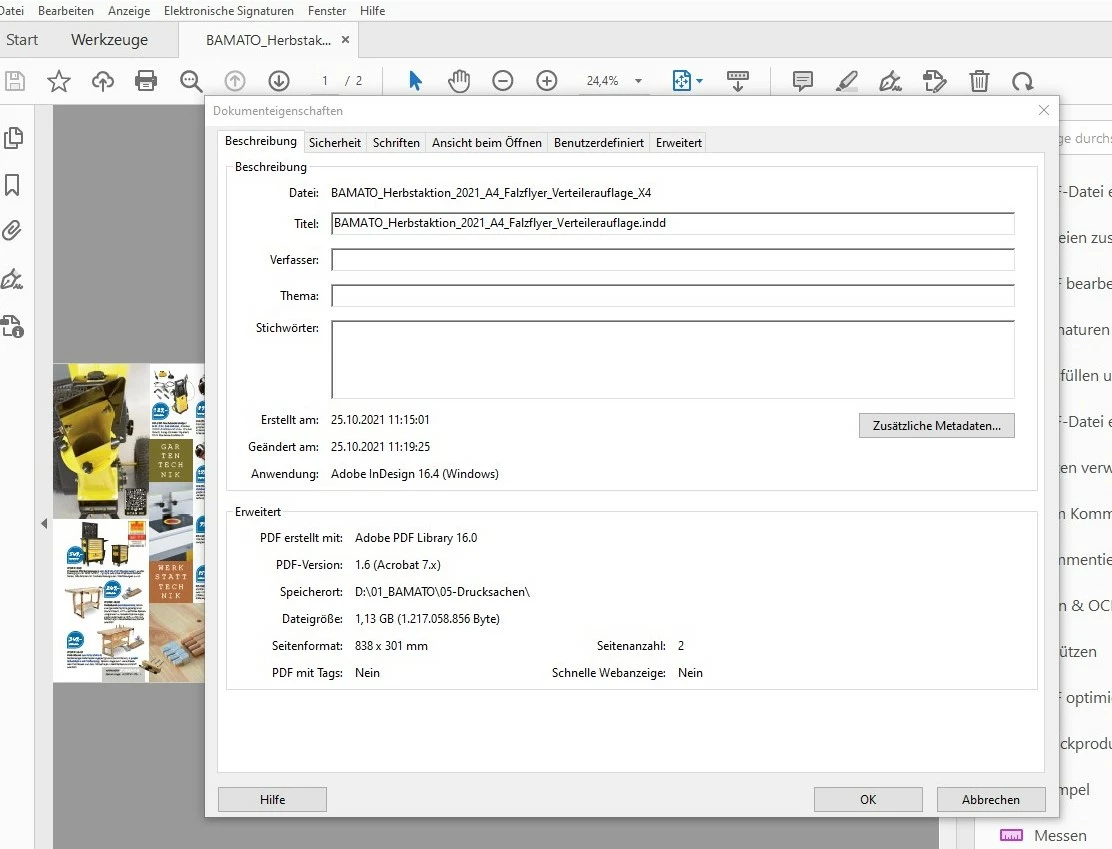Zoom in with plus circle icon
Image resolution: width=1112 pixels, height=849 pixels.
click(x=547, y=81)
